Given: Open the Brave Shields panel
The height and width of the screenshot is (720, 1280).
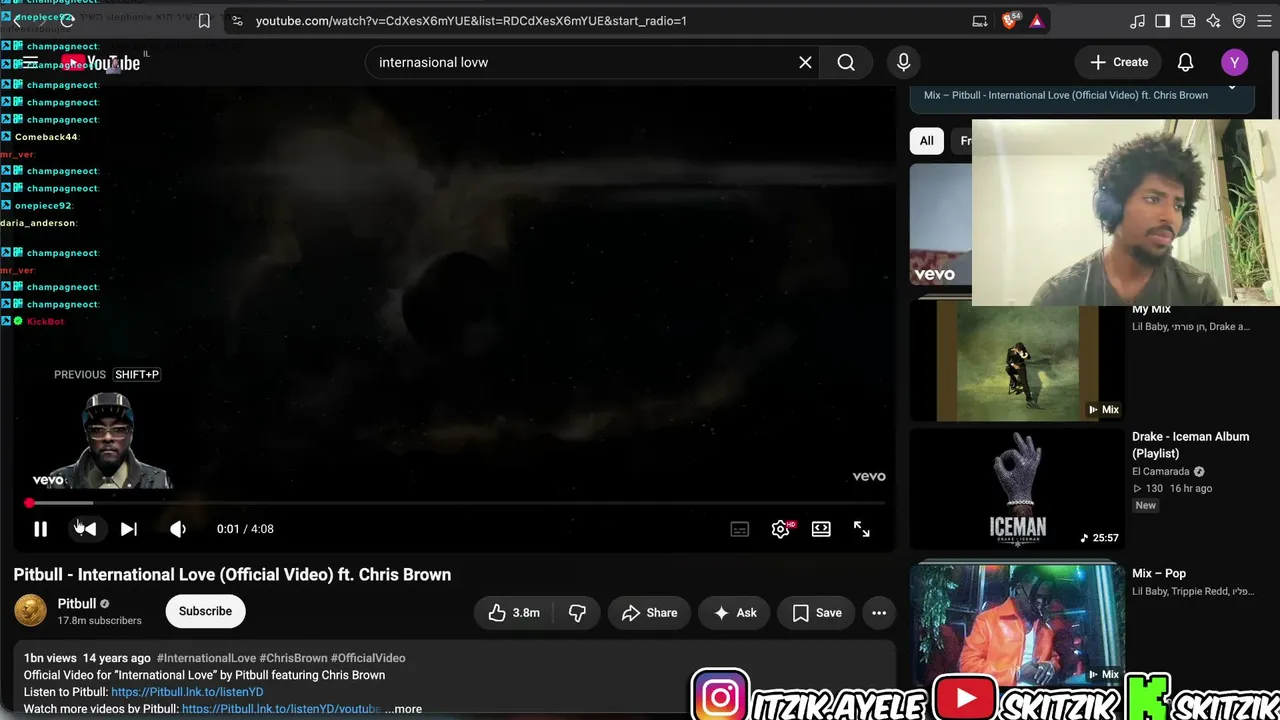Looking at the screenshot, I should [x=1009, y=21].
